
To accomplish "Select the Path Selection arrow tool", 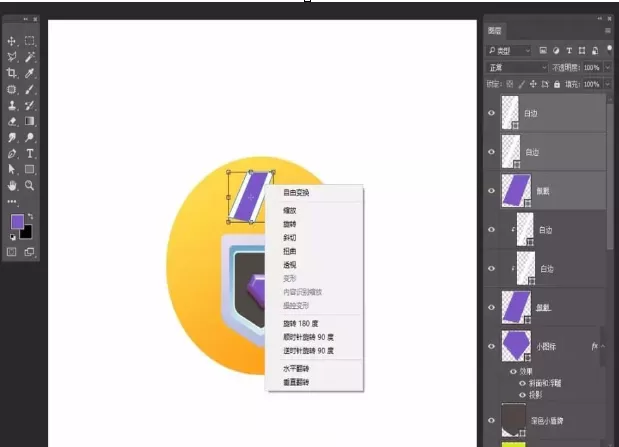I will point(11,169).
